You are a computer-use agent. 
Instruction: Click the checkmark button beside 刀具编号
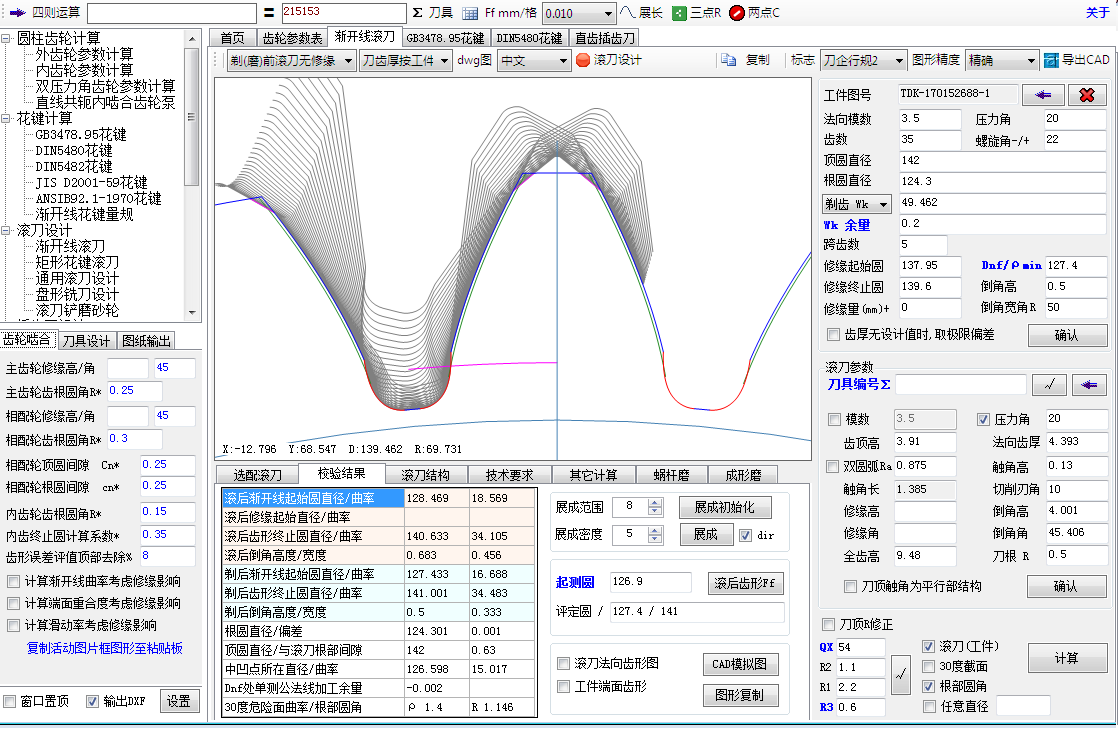pyautogui.click(x=1049, y=385)
